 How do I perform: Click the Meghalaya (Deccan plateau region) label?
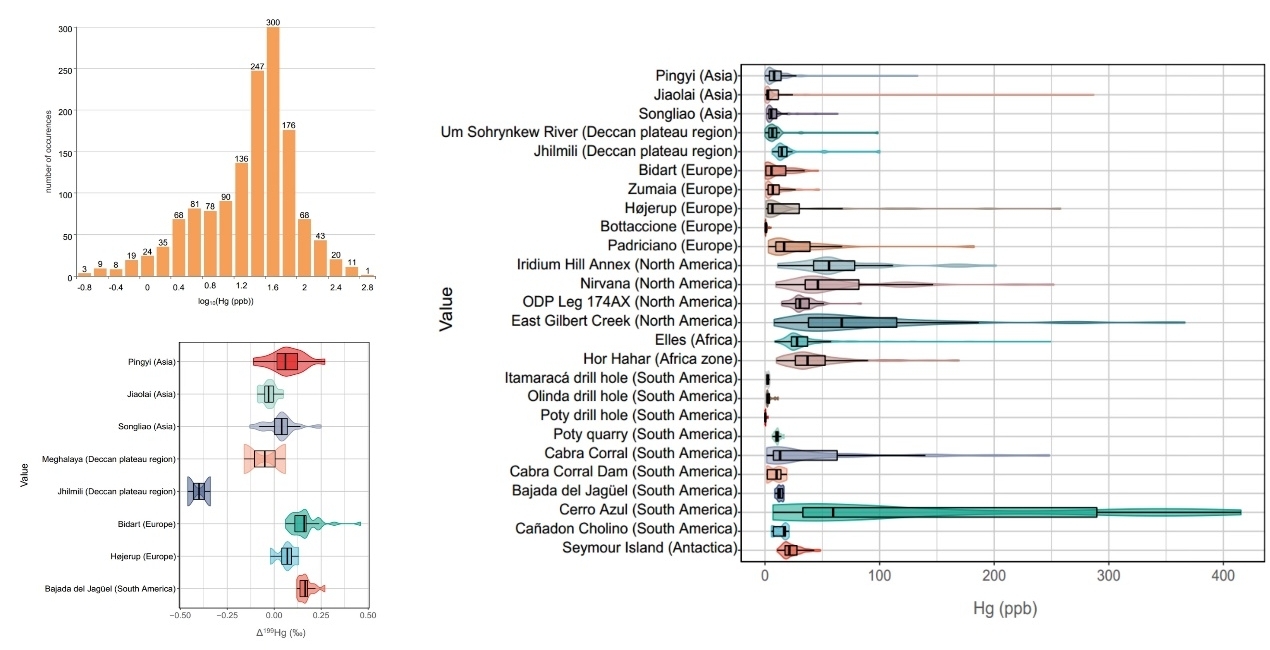click(x=108, y=459)
